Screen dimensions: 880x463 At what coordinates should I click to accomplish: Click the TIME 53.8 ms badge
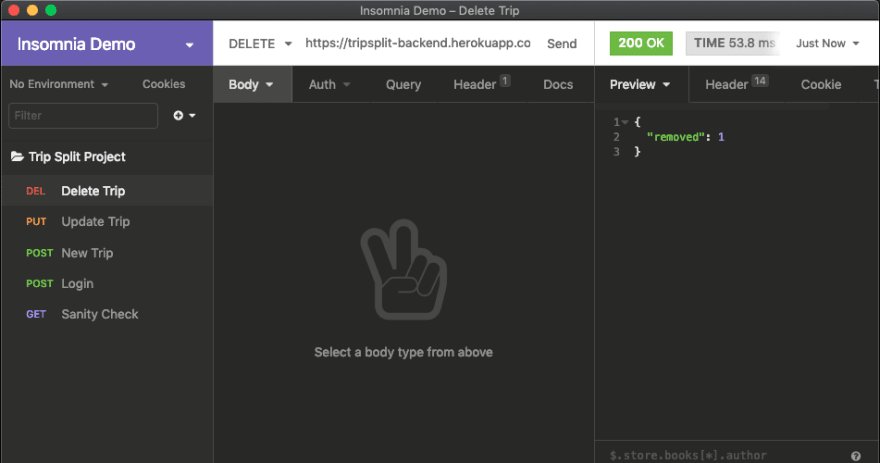734,43
